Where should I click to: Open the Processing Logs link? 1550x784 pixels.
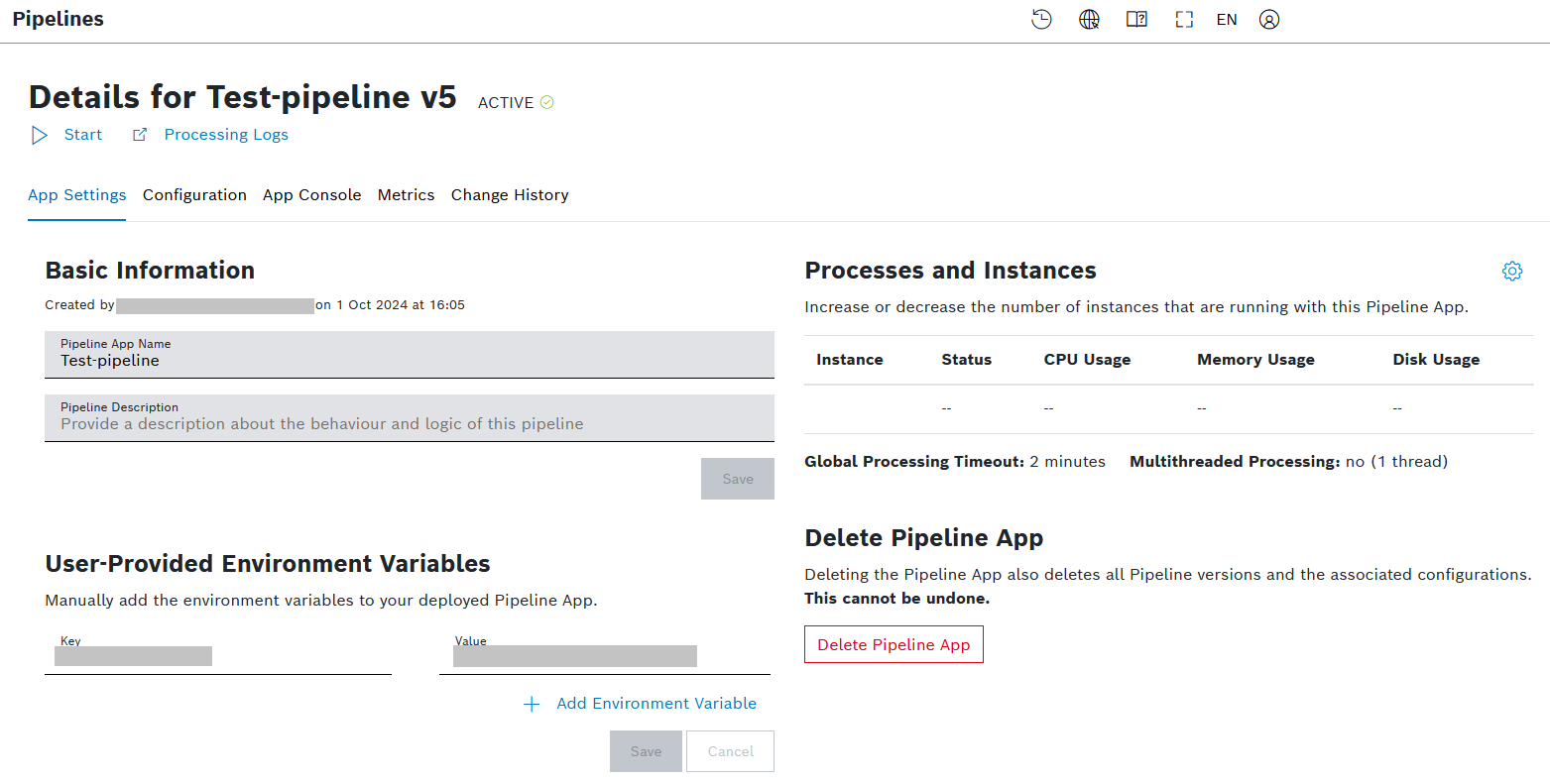226,135
